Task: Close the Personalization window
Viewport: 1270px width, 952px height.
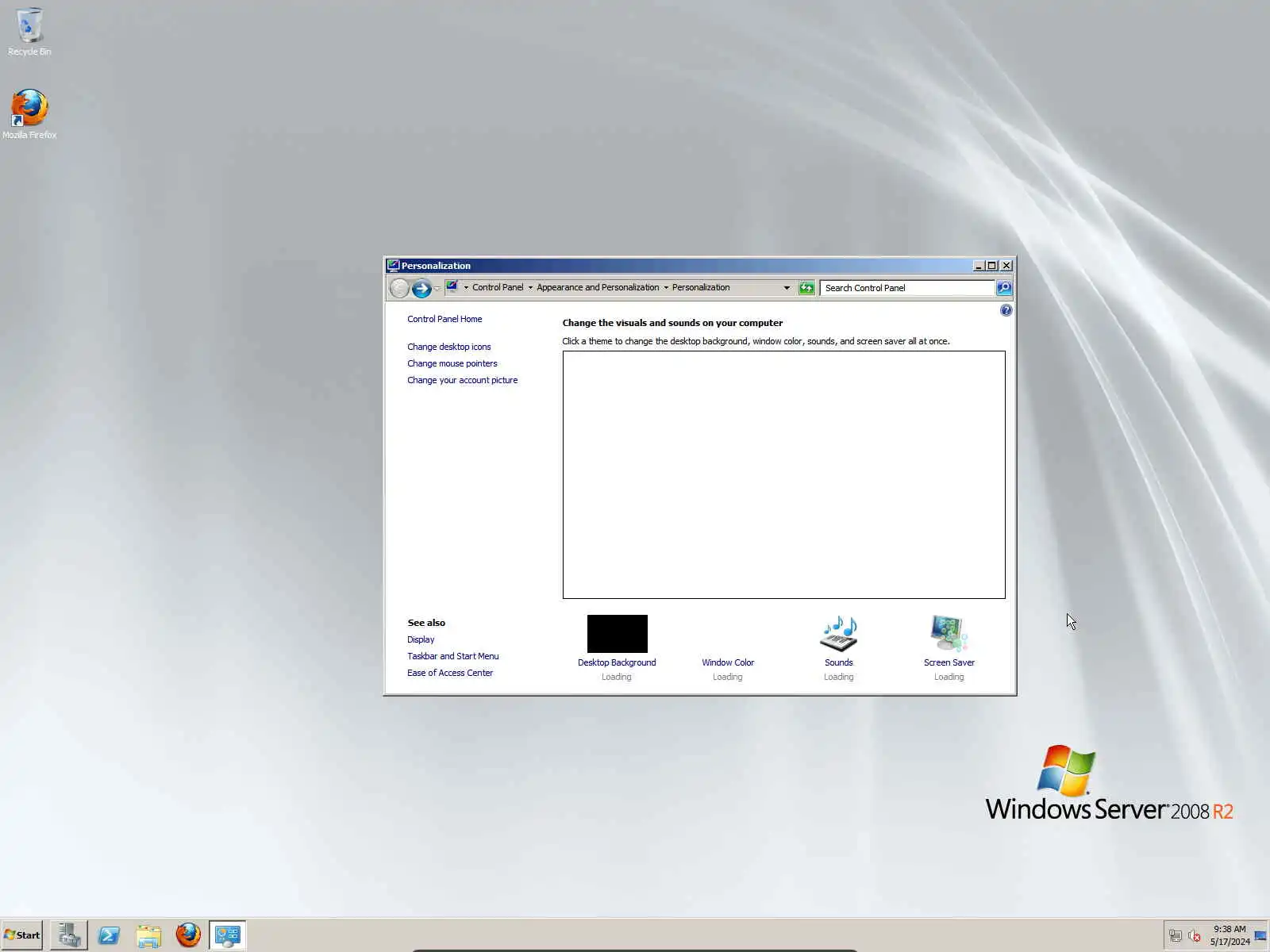Action: 1006,266
